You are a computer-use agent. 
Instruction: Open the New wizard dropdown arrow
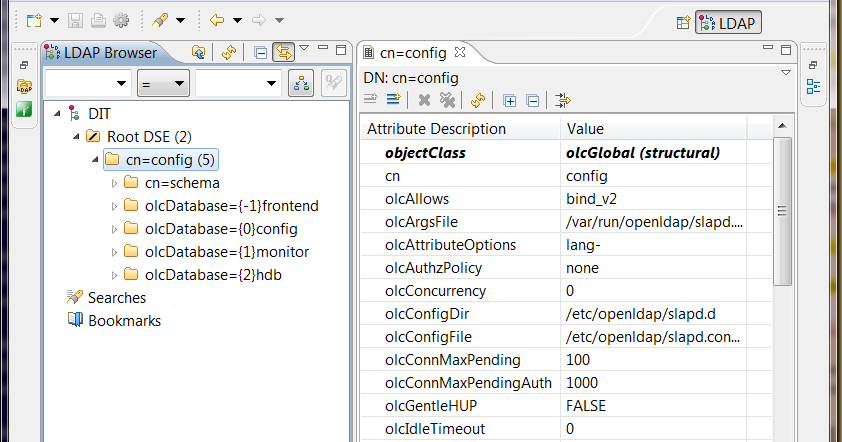(54, 21)
